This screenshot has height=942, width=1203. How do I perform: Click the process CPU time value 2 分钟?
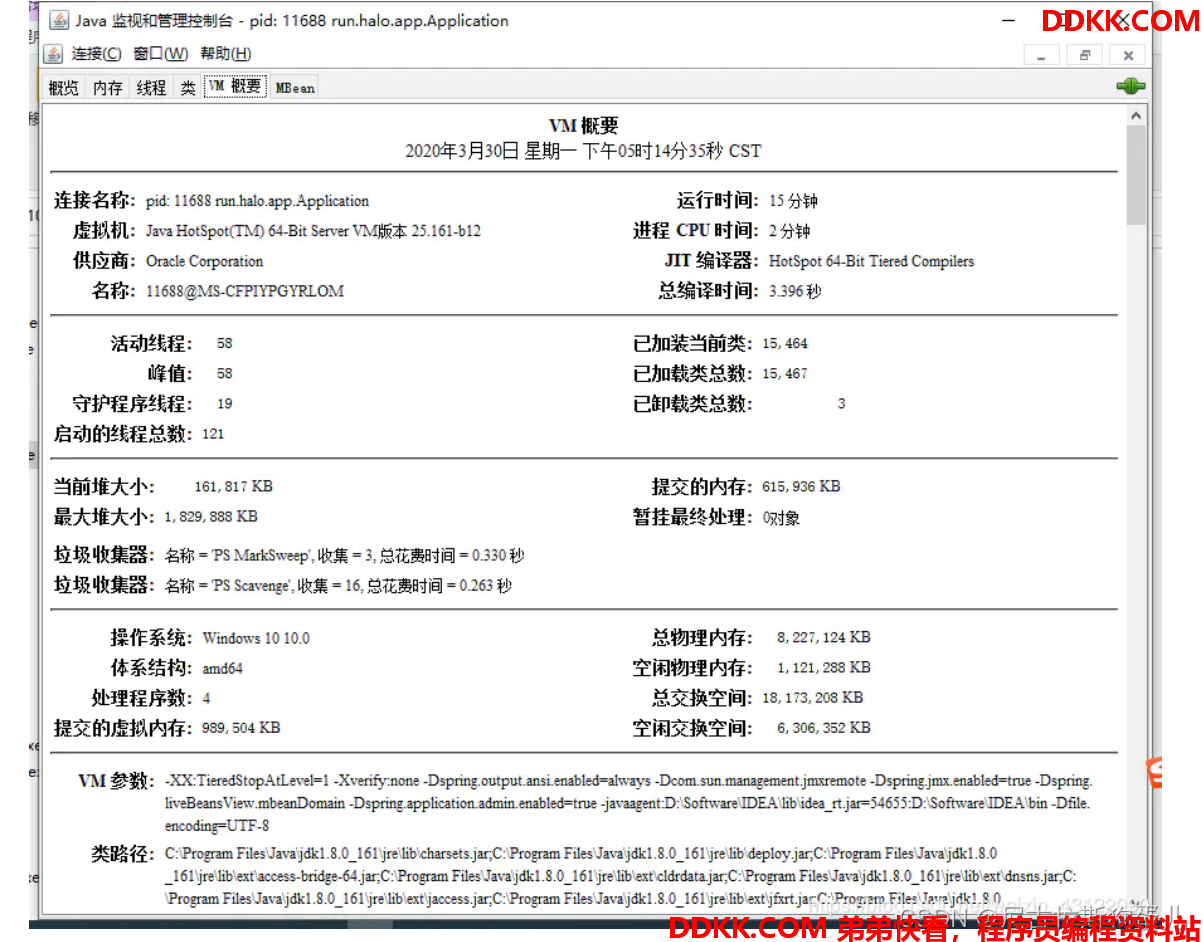789,231
